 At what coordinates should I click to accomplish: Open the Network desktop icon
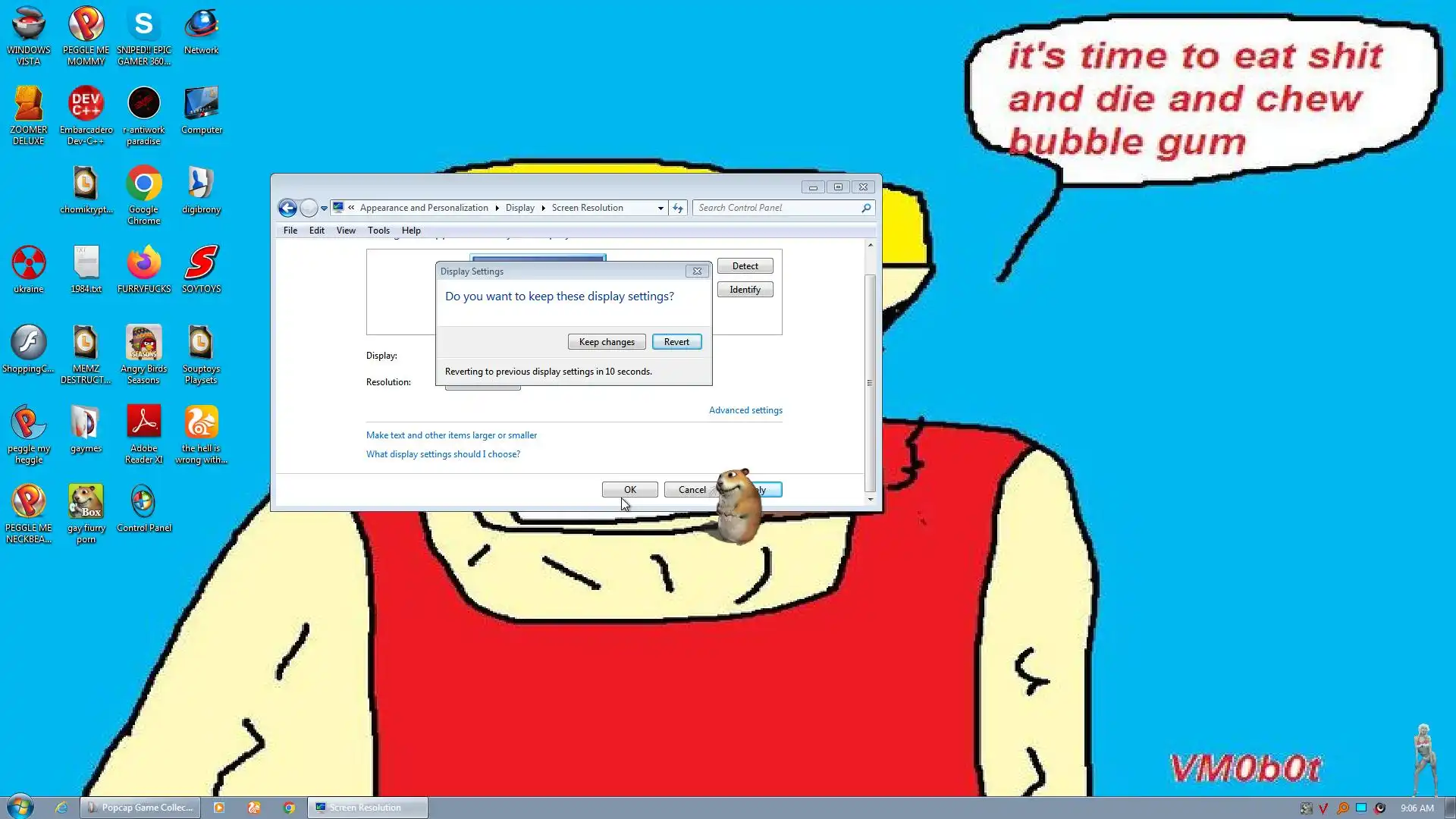tap(201, 25)
